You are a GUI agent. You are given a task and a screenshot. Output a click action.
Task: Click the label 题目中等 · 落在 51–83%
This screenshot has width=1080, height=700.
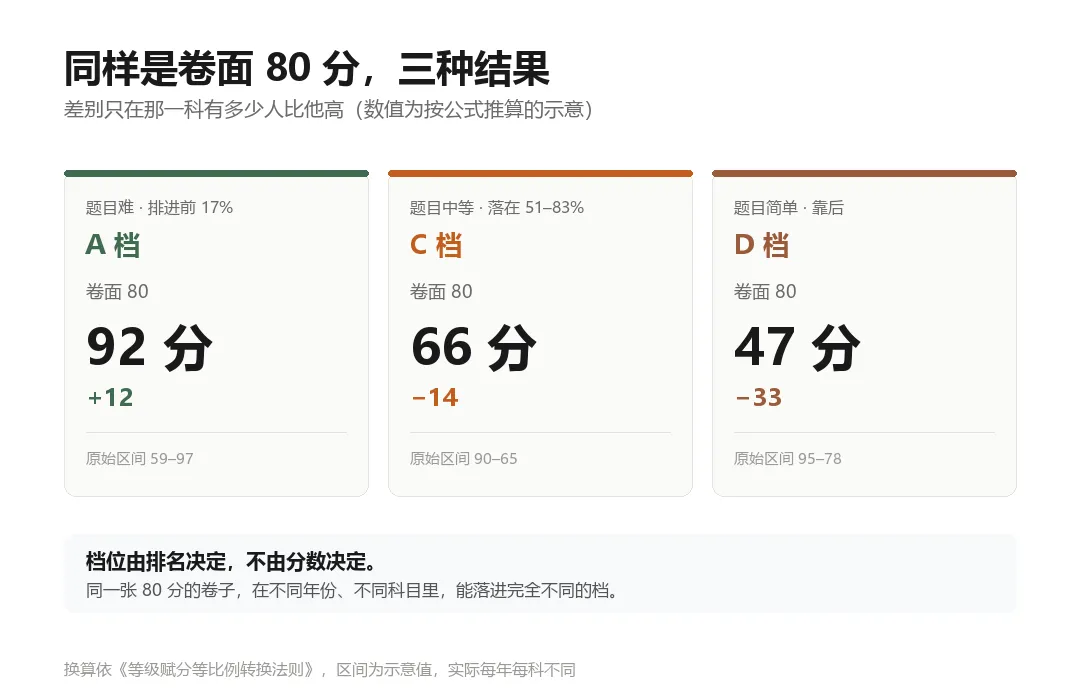497,207
